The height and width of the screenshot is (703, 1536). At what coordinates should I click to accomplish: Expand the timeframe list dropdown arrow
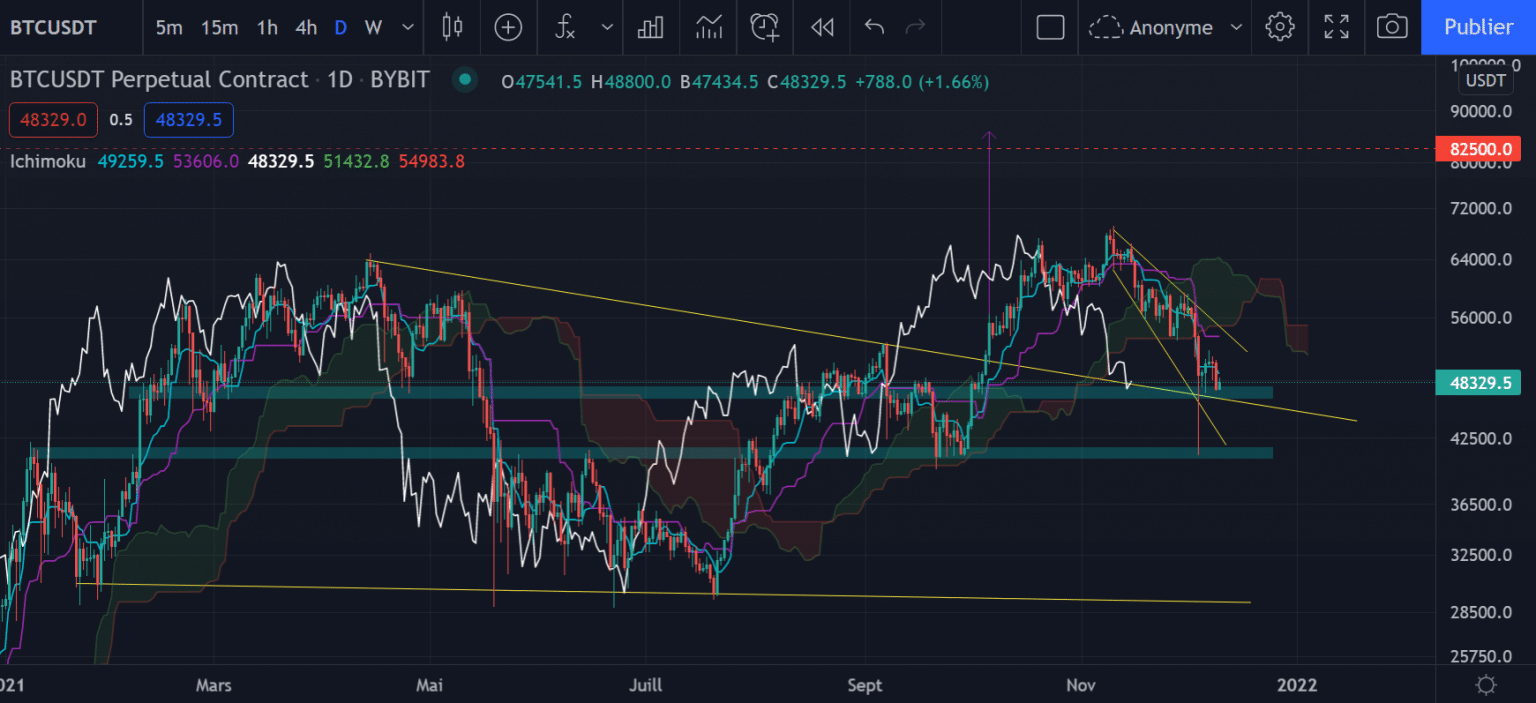(x=408, y=27)
